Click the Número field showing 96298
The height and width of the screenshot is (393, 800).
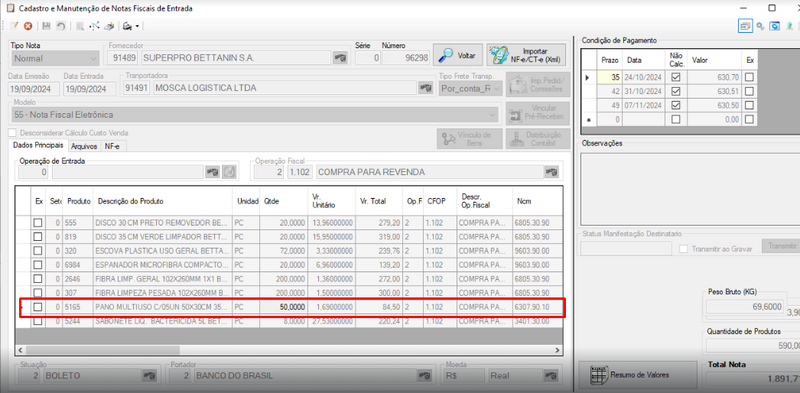coord(406,58)
